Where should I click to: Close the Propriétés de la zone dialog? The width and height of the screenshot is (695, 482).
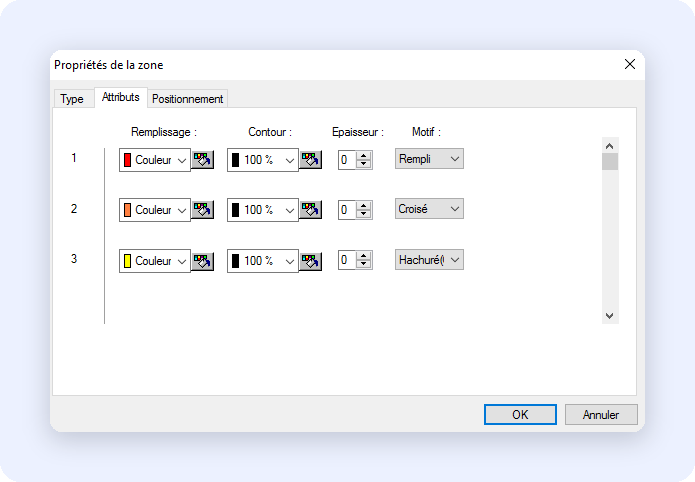pyautogui.click(x=630, y=64)
